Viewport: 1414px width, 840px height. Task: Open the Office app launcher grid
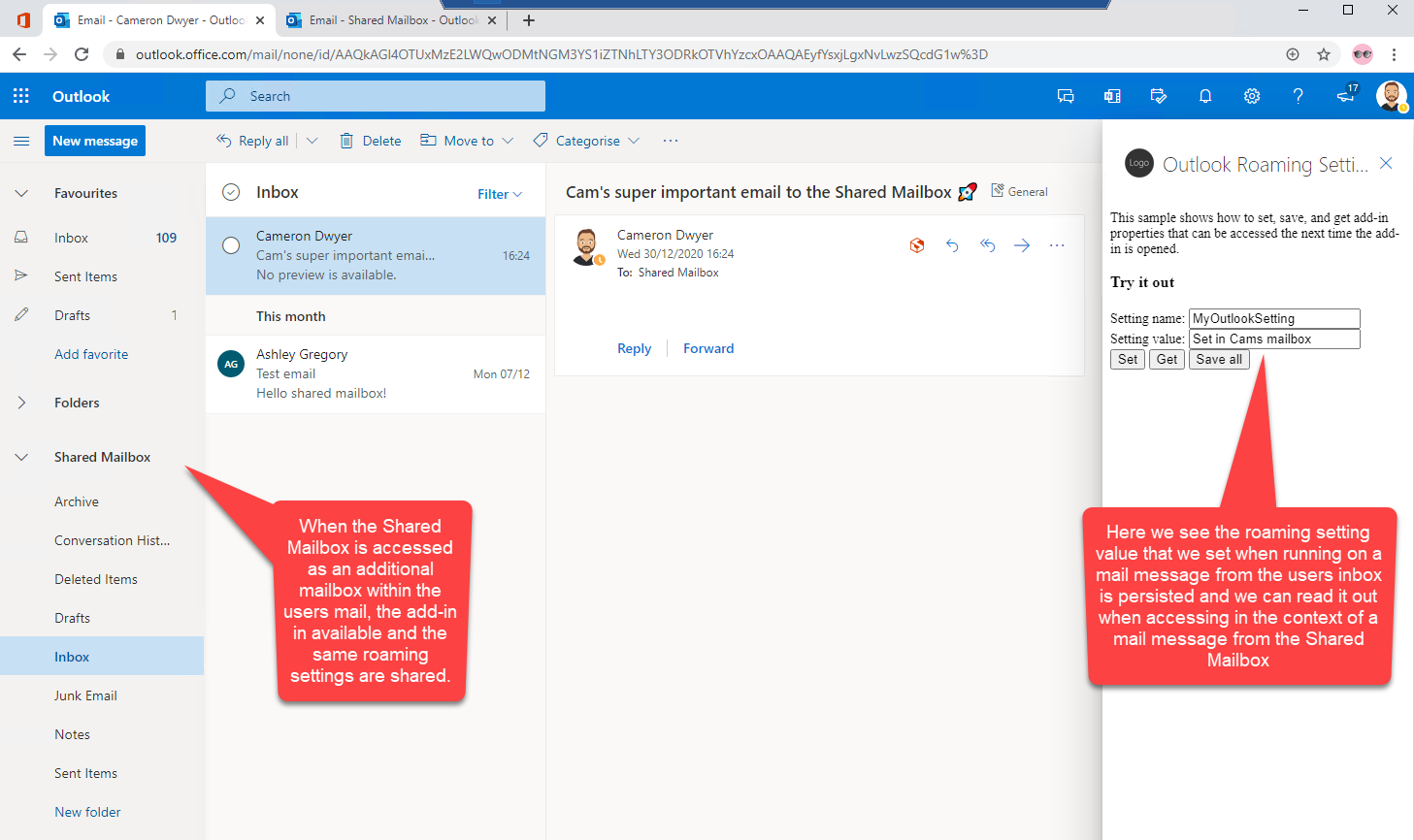[20, 96]
